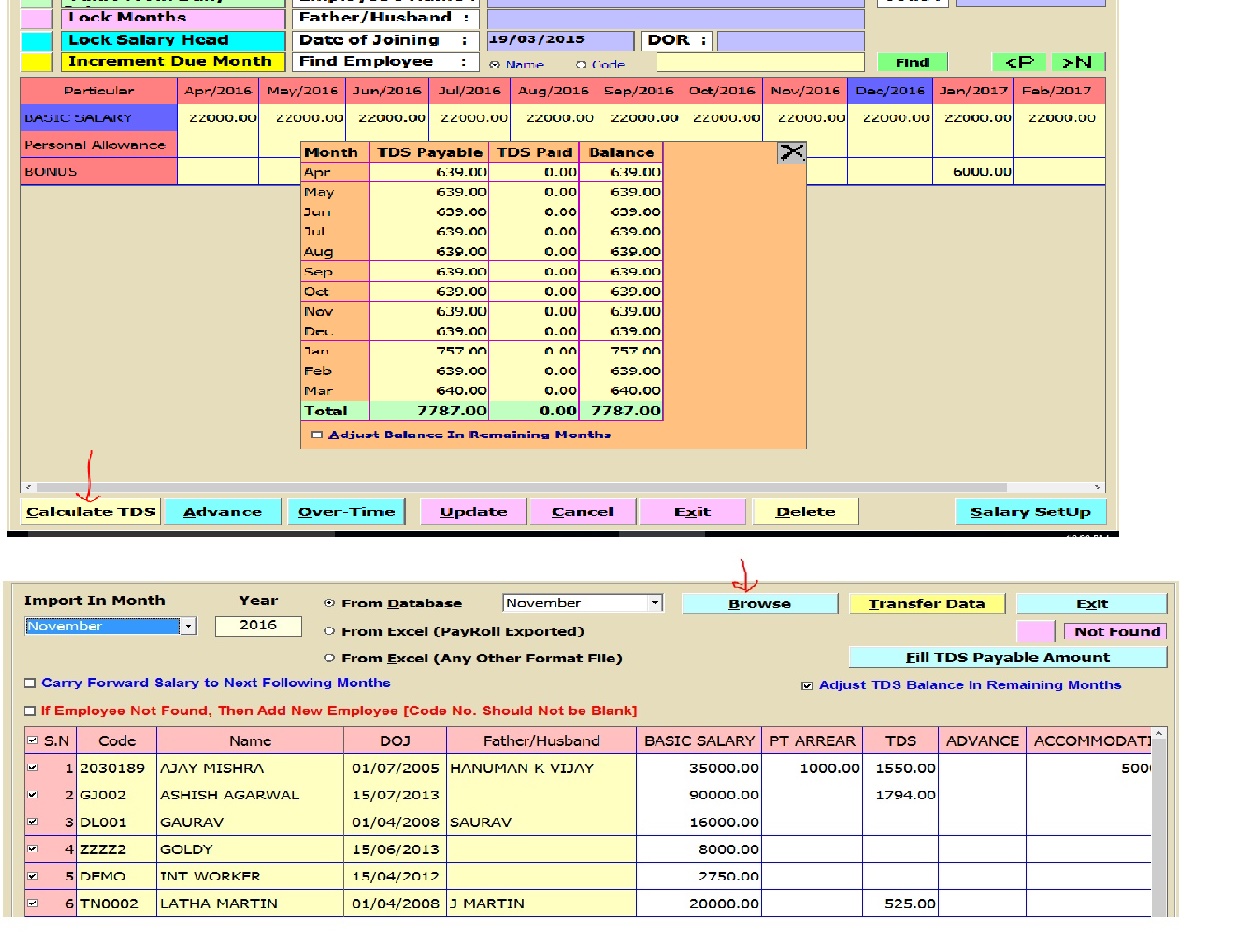
Task: Select From Excel (PayRoll Exported) option
Action: click(330, 631)
